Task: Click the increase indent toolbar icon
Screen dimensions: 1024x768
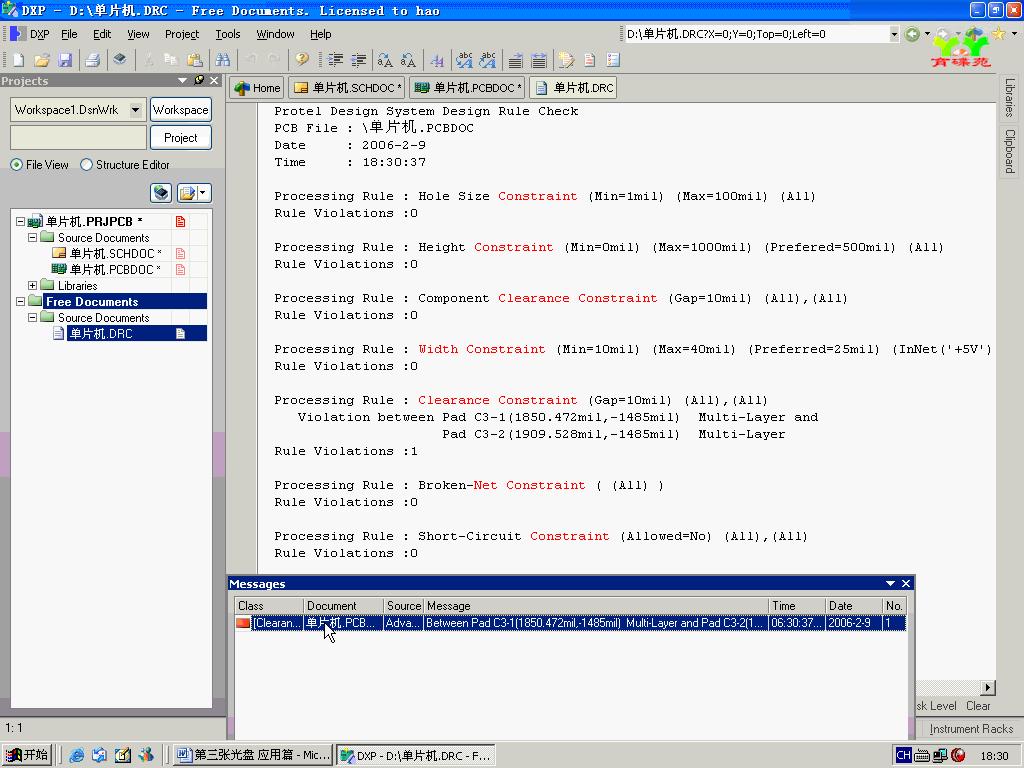Action: coord(336,60)
